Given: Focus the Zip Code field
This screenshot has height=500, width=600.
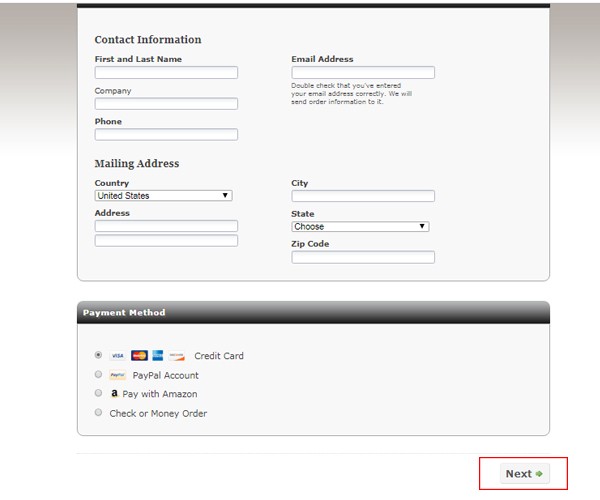Looking at the screenshot, I should coord(363,258).
